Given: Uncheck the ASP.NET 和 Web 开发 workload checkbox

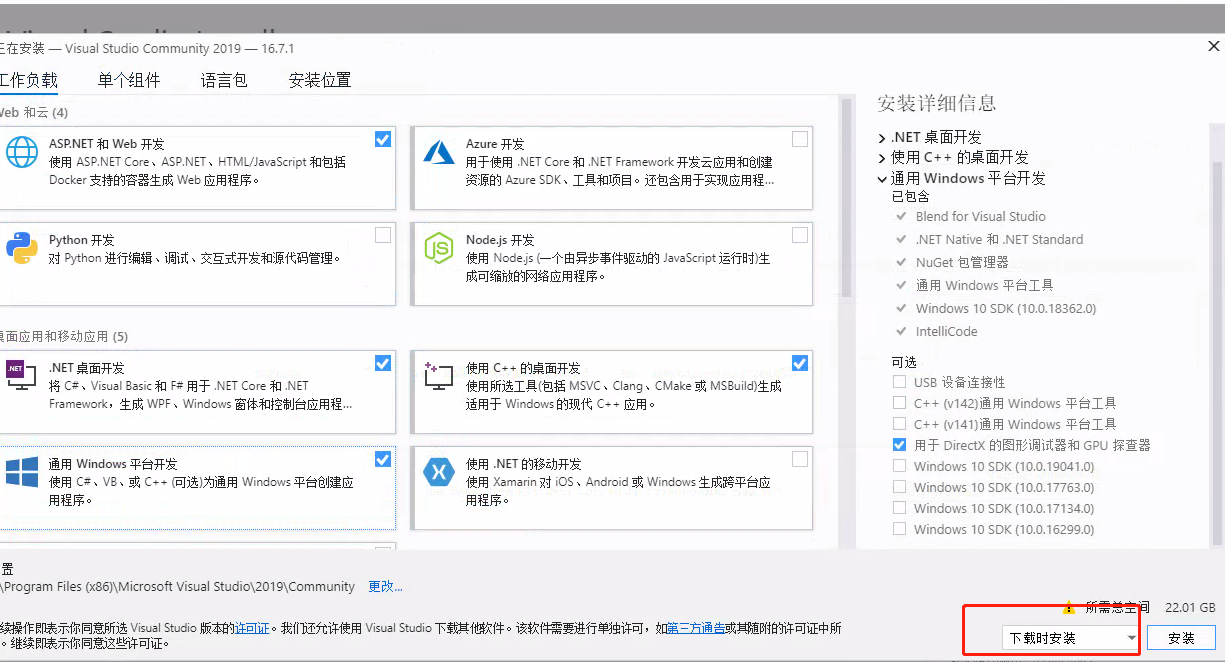Looking at the screenshot, I should (383, 139).
